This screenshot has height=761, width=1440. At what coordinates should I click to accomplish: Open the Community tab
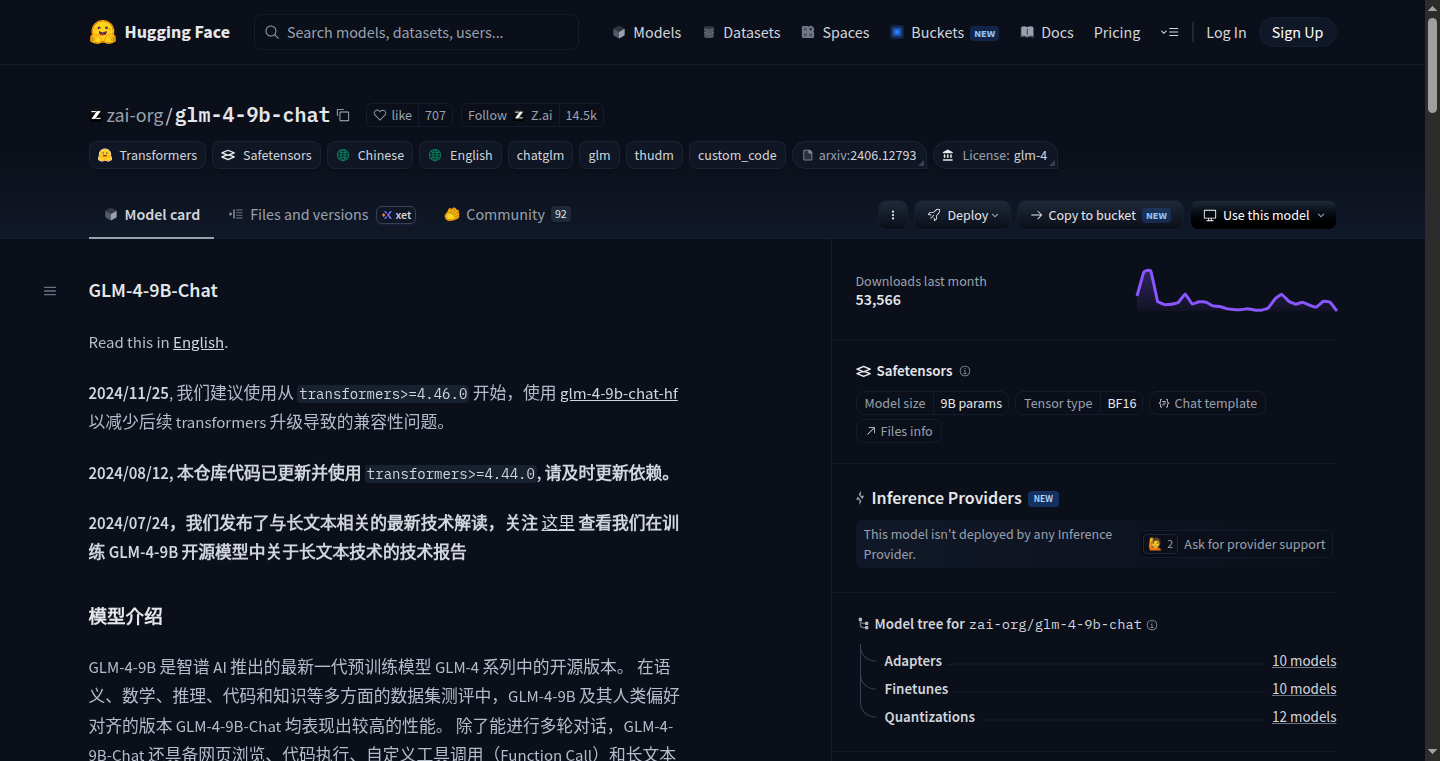507,215
